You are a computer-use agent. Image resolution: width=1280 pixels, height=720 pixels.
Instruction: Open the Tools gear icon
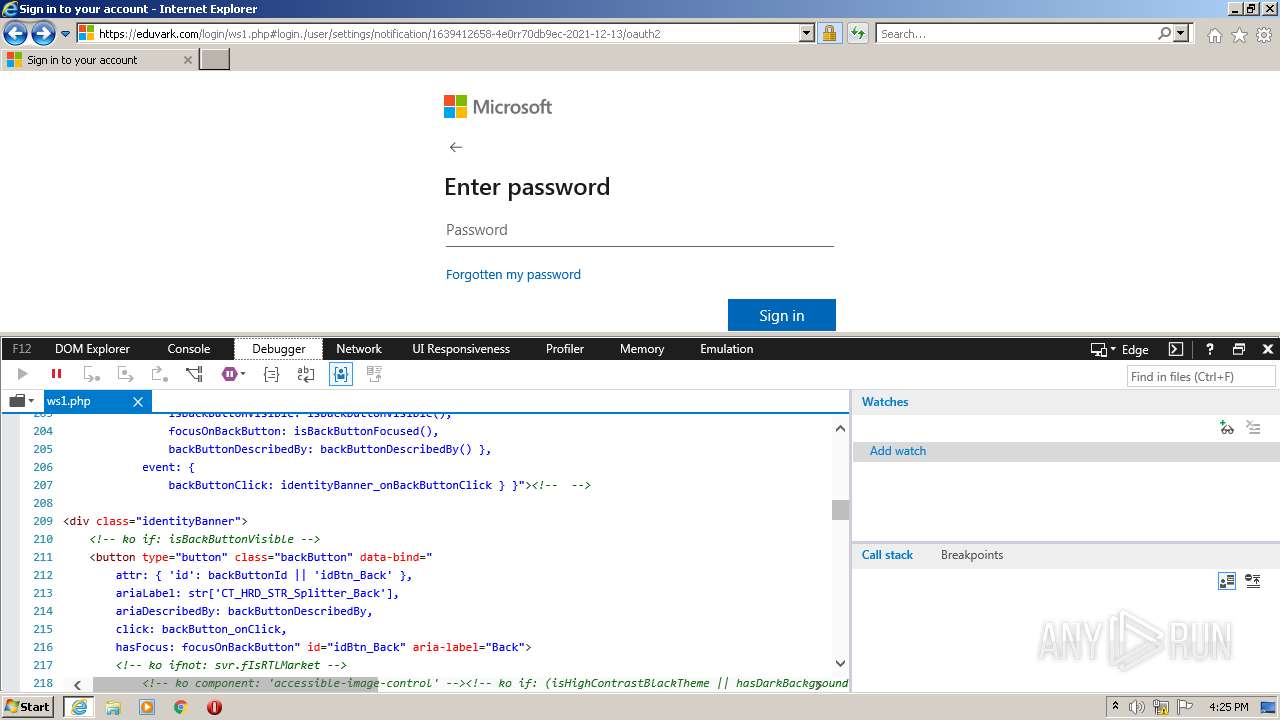(x=1264, y=35)
